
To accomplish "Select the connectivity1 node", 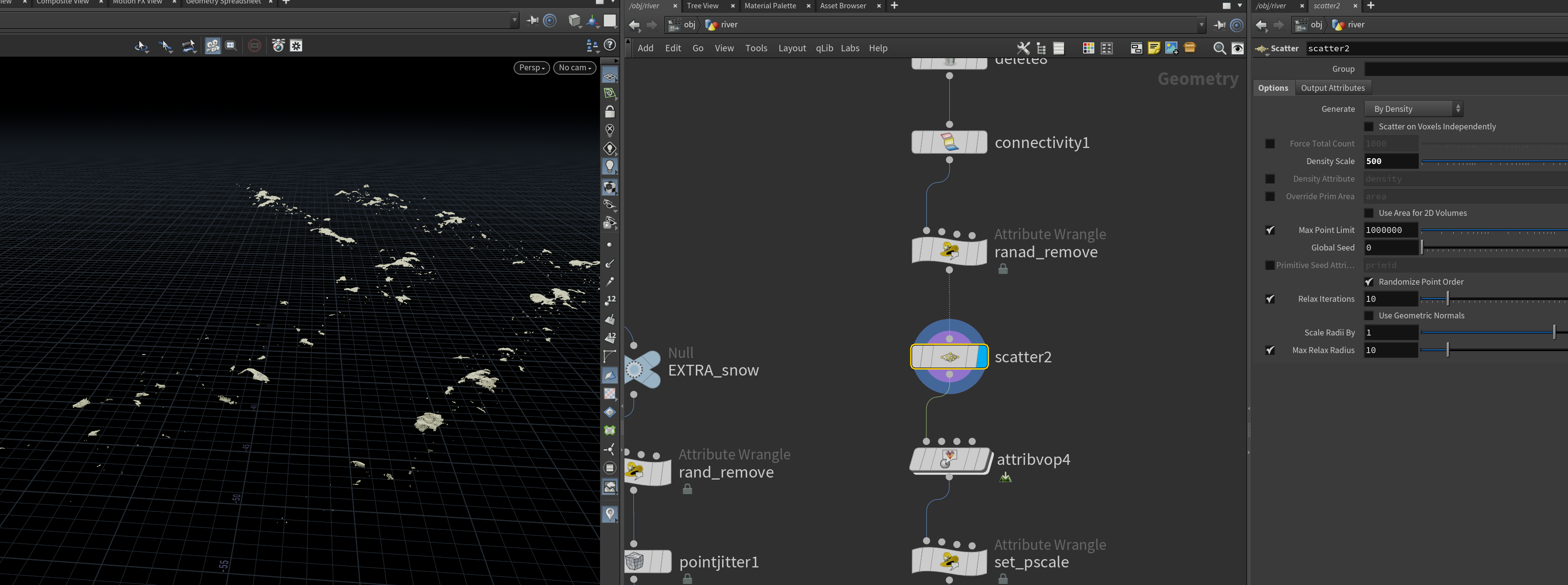I will pos(949,142).
